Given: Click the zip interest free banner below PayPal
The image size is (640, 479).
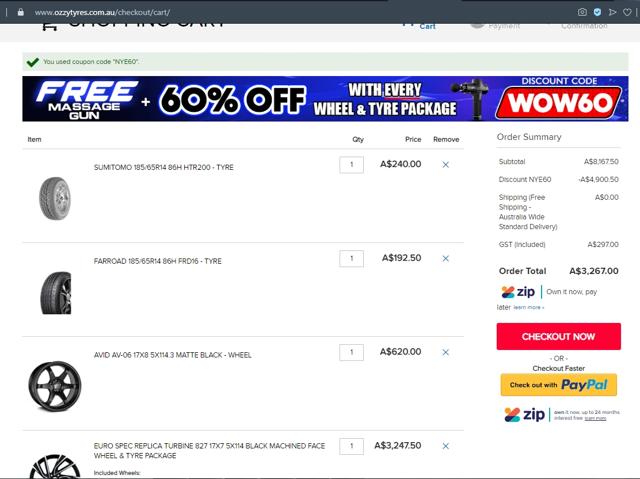Looking at the screenshot, I should (x=562, y=415).
